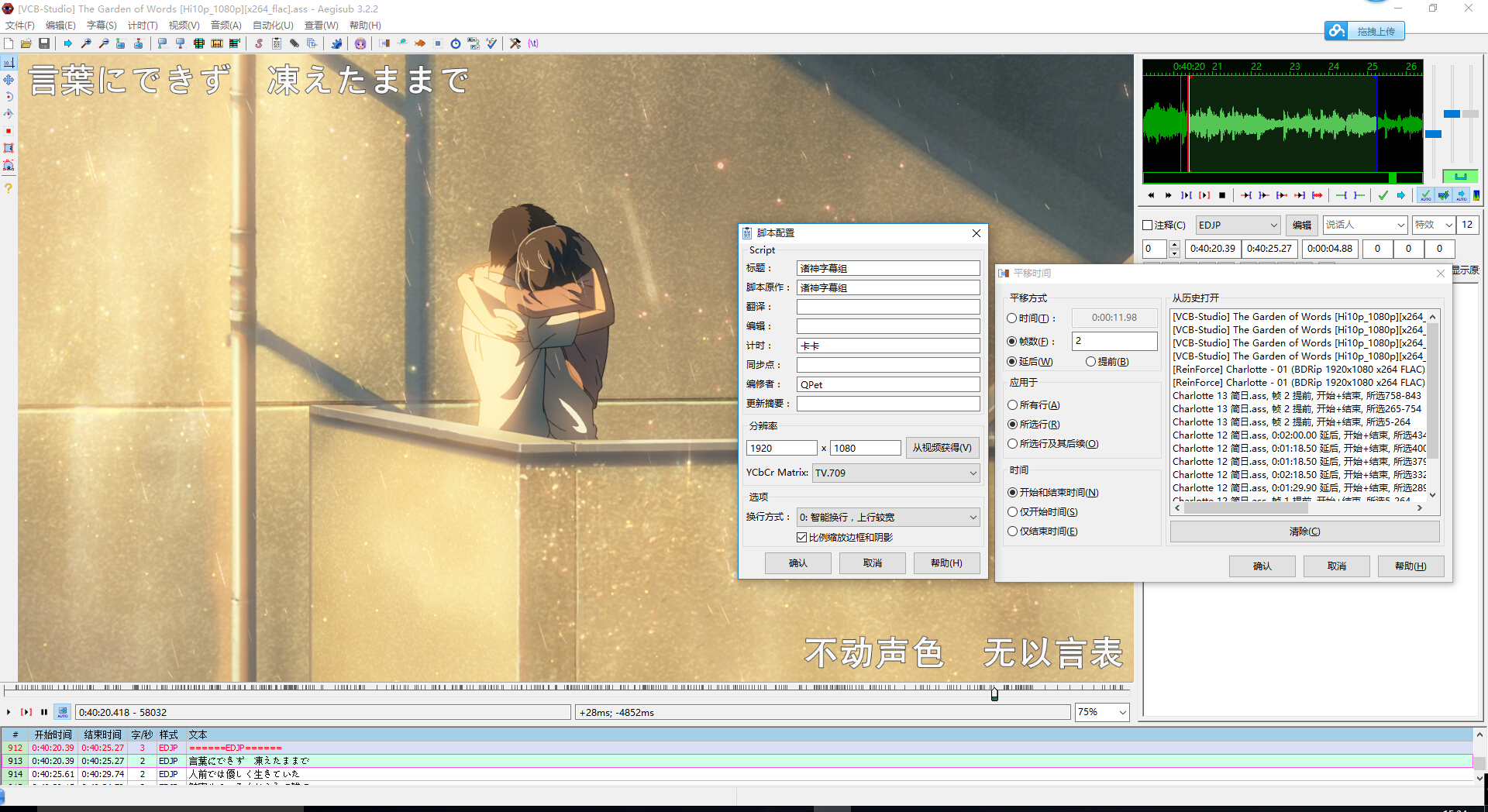Select 所选行及其后续(O) radio option

1012,444
